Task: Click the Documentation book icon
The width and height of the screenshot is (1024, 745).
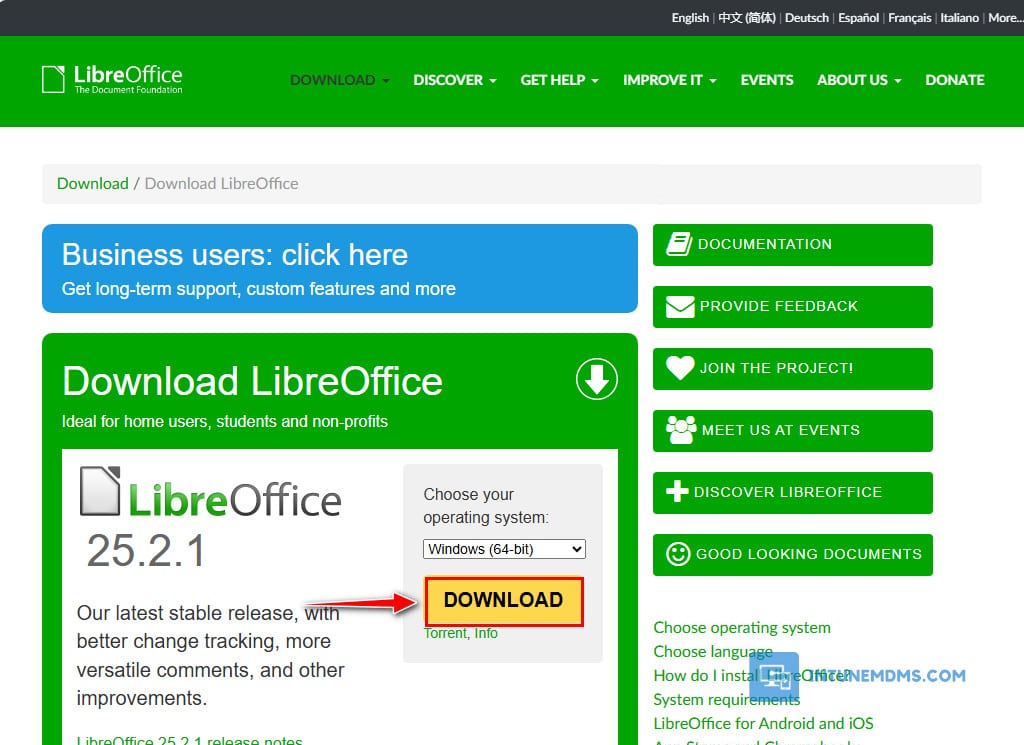Action: click(679, 244)
